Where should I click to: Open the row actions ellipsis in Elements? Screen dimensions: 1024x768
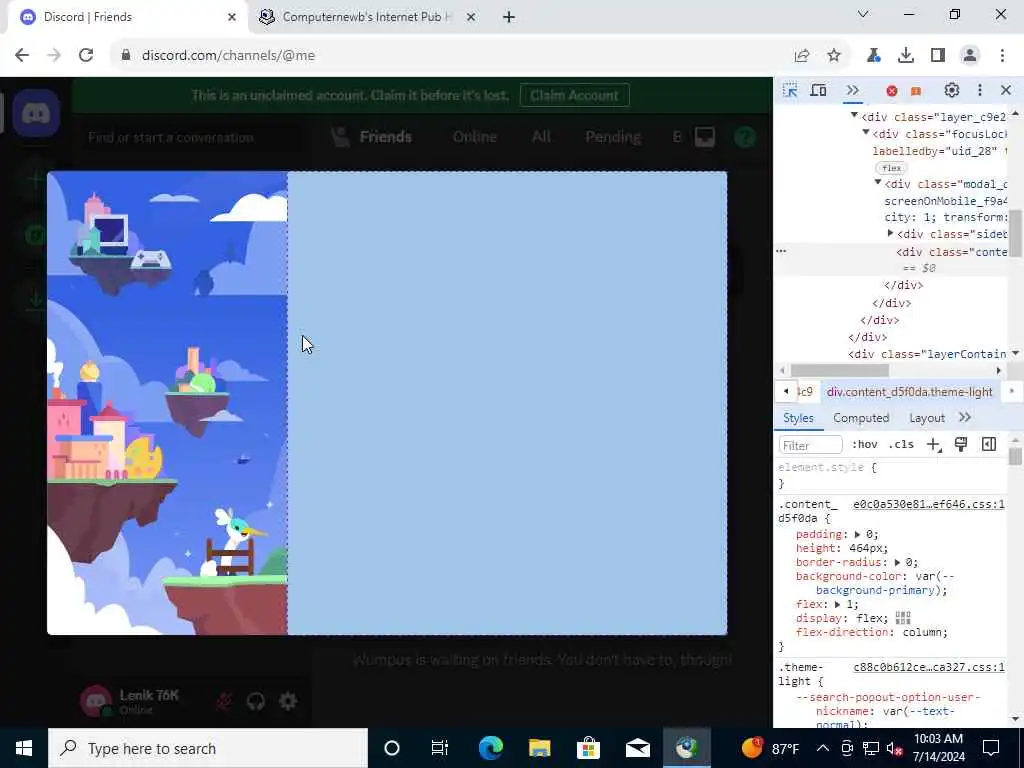(781, 251)
